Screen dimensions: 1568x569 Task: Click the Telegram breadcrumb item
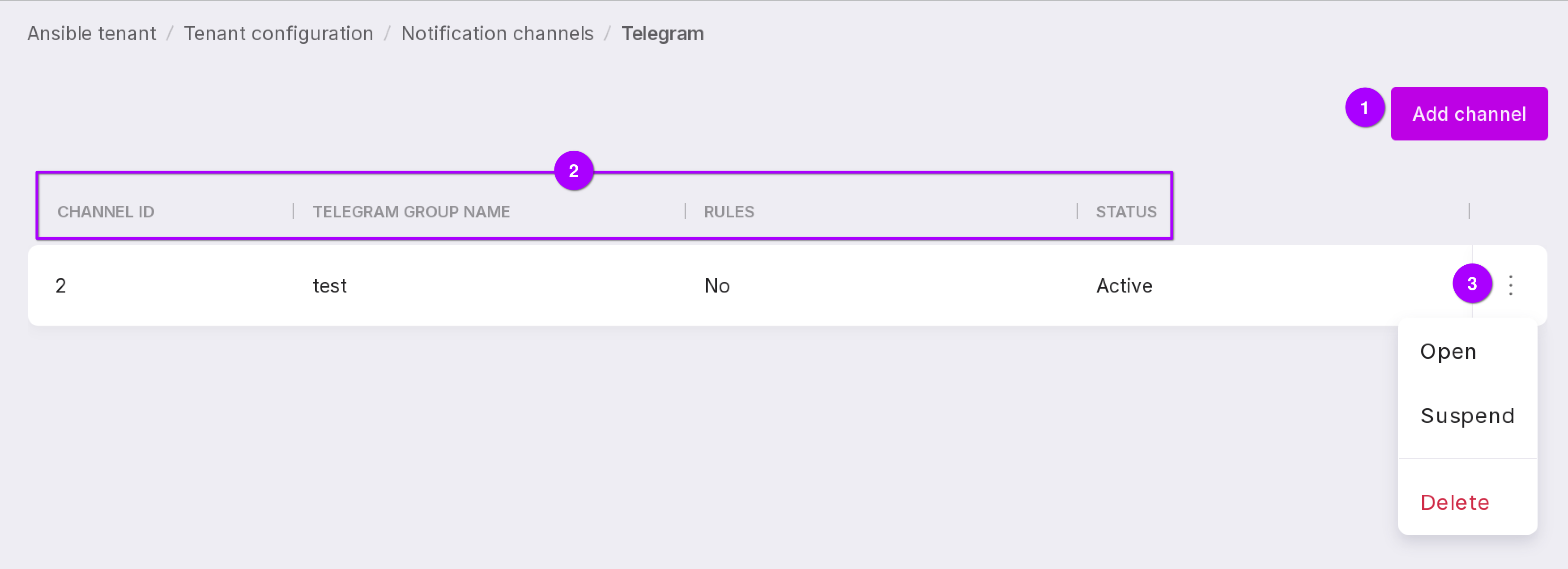pos(662,34)
